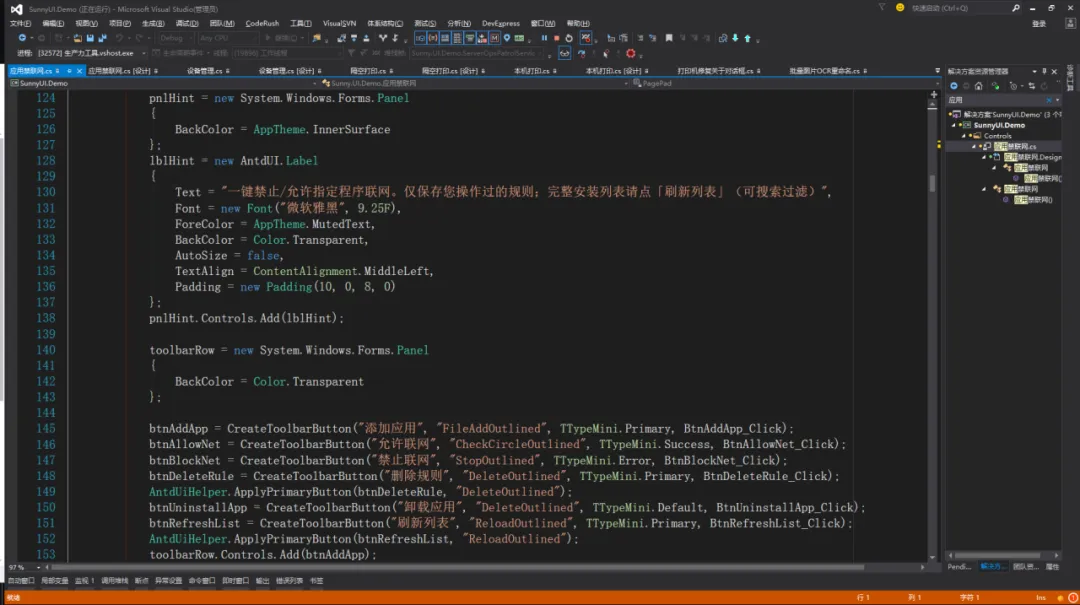The height and width of the screenshot is (605, 1080).
Task: Click the glasses icon in the debug toolbar
Action: point(564,53)
